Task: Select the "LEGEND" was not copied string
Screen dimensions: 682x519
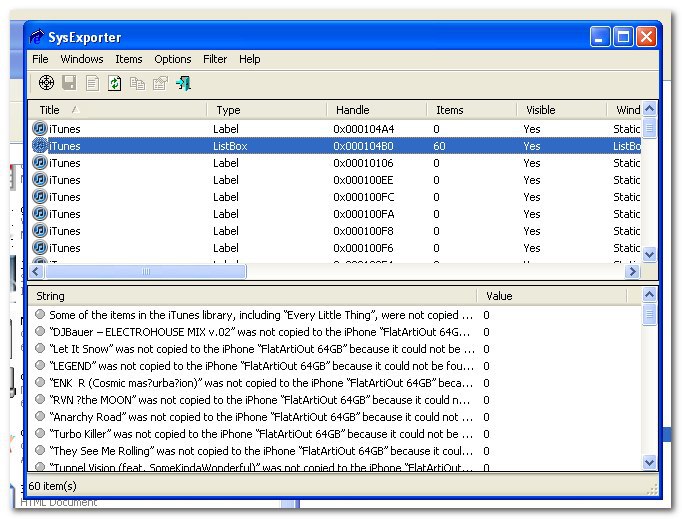Action: [261, 366]
